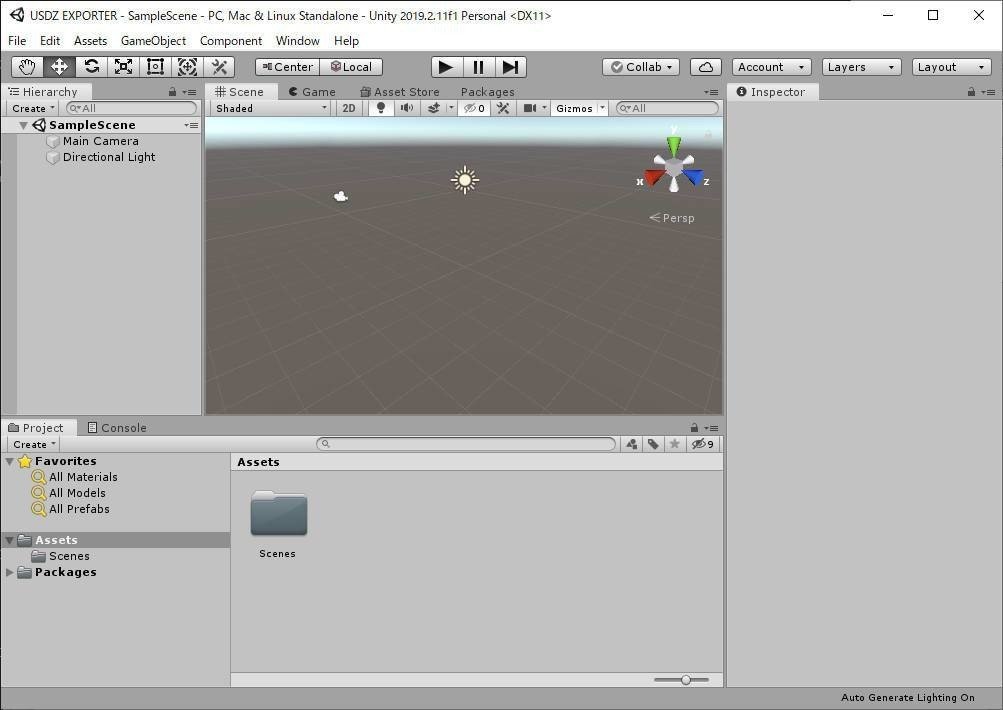The height and width of the screenshot is (710, 1003).
Task: Open Collab dropdown
Action: click(641, 67)
